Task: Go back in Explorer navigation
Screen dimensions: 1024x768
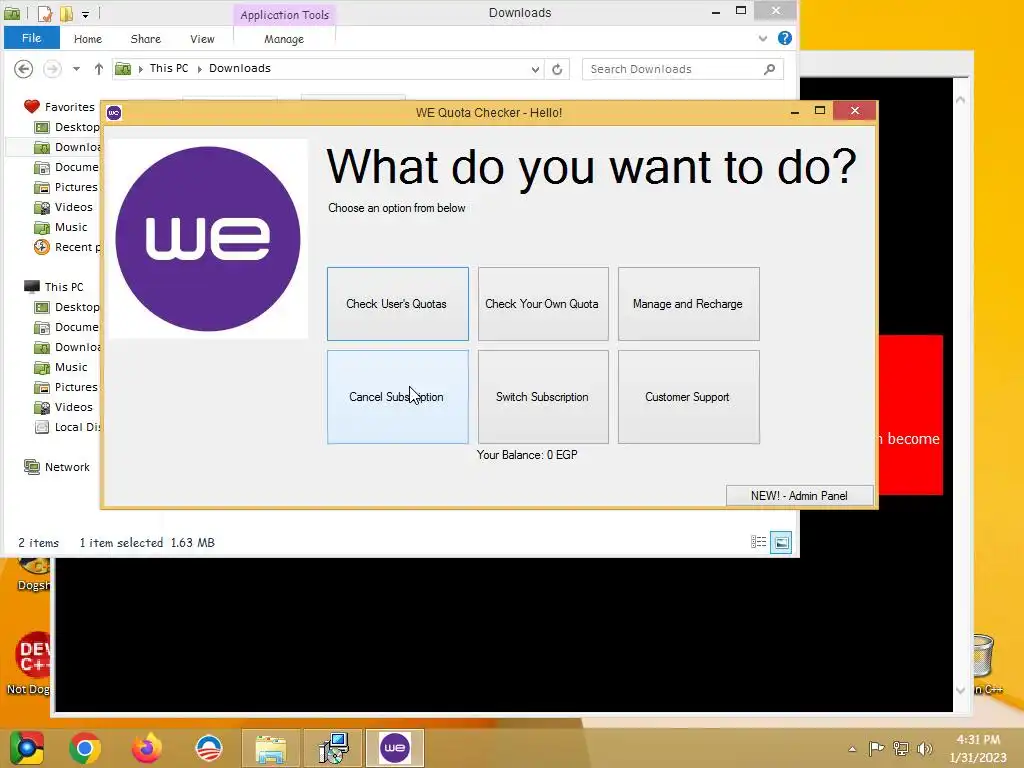Action: (24, 69)
